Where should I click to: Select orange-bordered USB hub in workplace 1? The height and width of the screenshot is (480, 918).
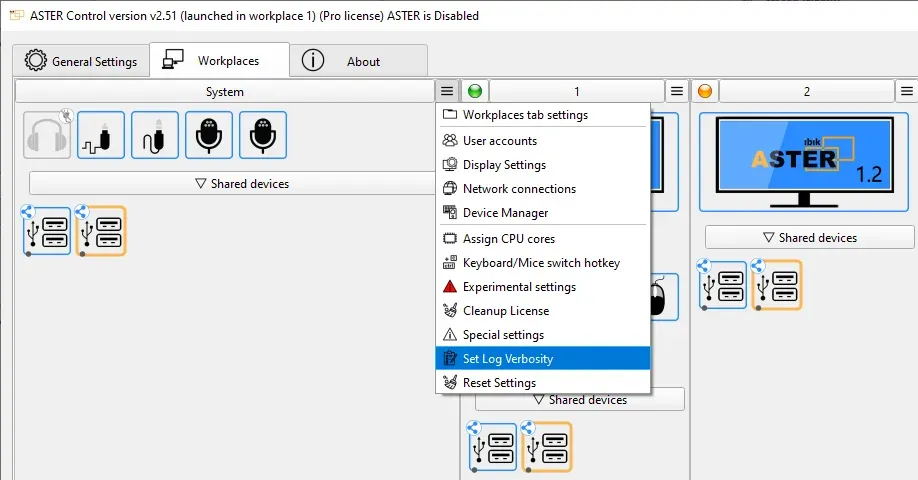click(x=547, y=446)
